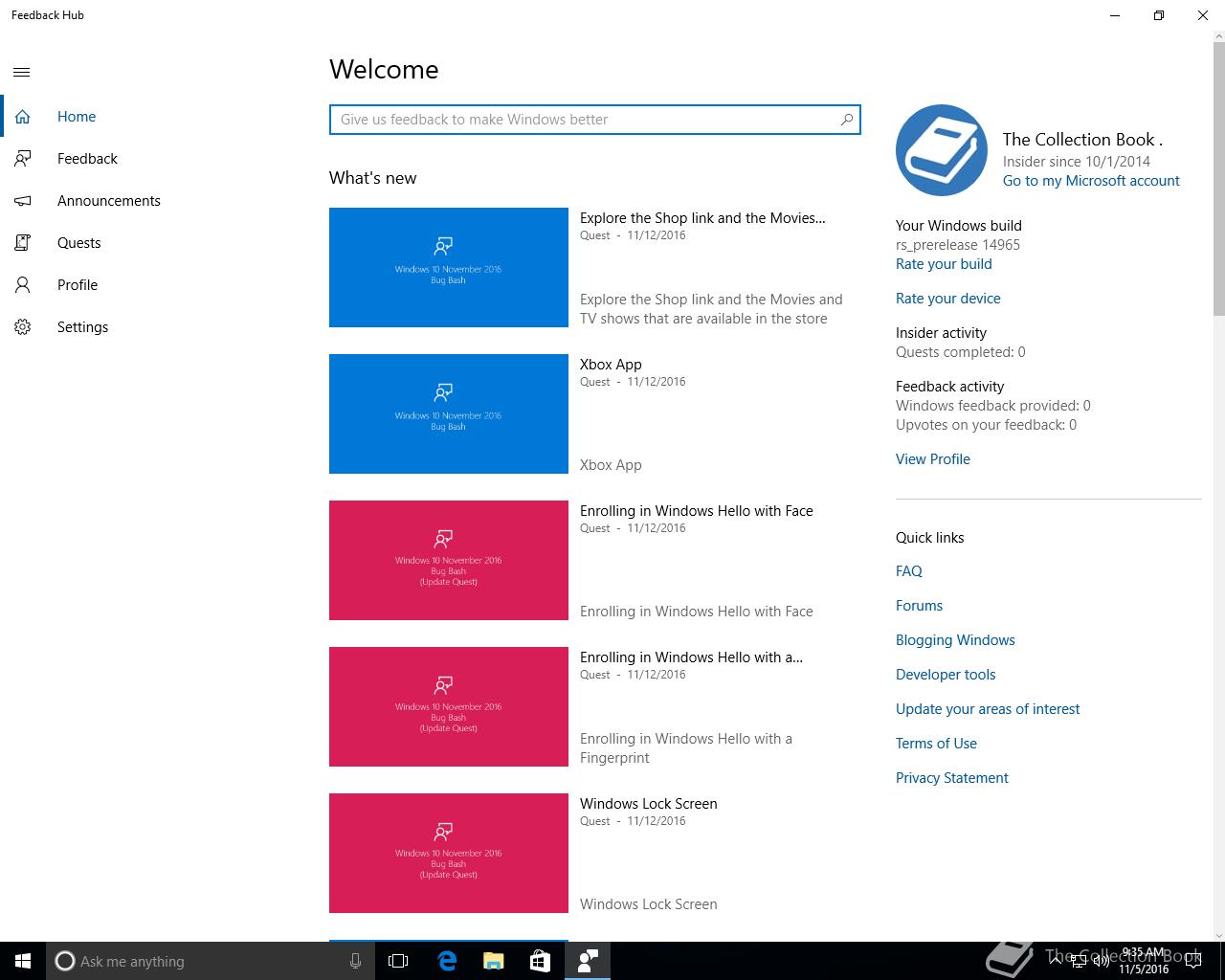Click the 'Windows Lock Screen' quest title
The image size is (1225, 980).
[649, 804]
